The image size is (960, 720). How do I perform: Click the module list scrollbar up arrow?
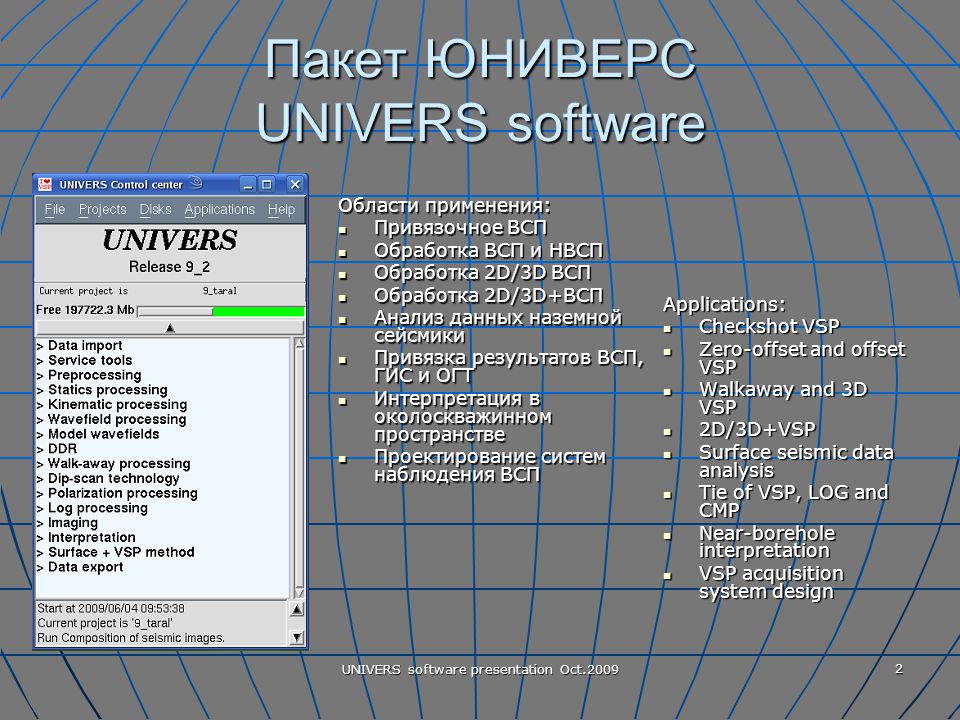[x=299, y=343]
